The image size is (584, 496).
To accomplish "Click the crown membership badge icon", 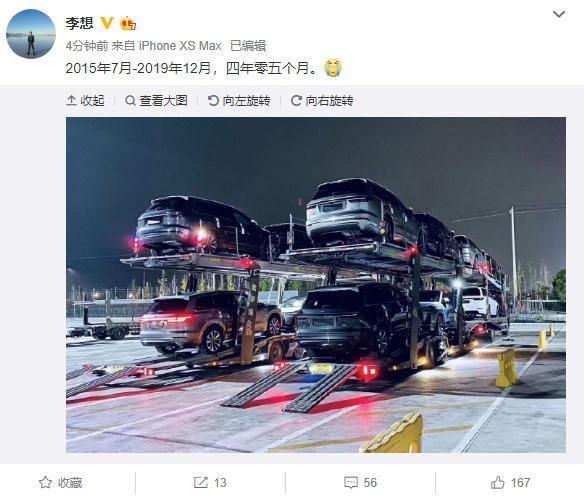I will click(128, 23).
